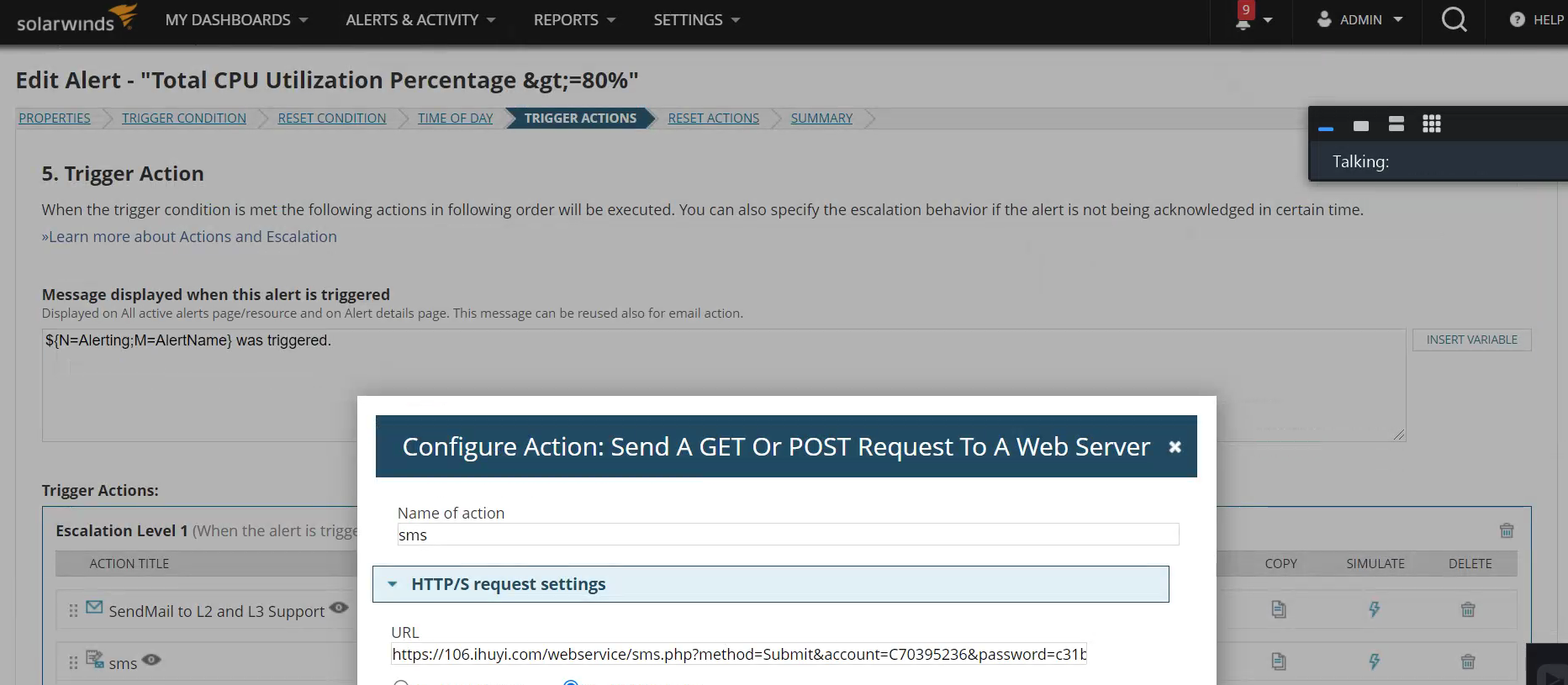The width and height of the screenshot is (1568, 685).
Task: Close the Configure Action dialog
Action: (x=1175, y=447)
